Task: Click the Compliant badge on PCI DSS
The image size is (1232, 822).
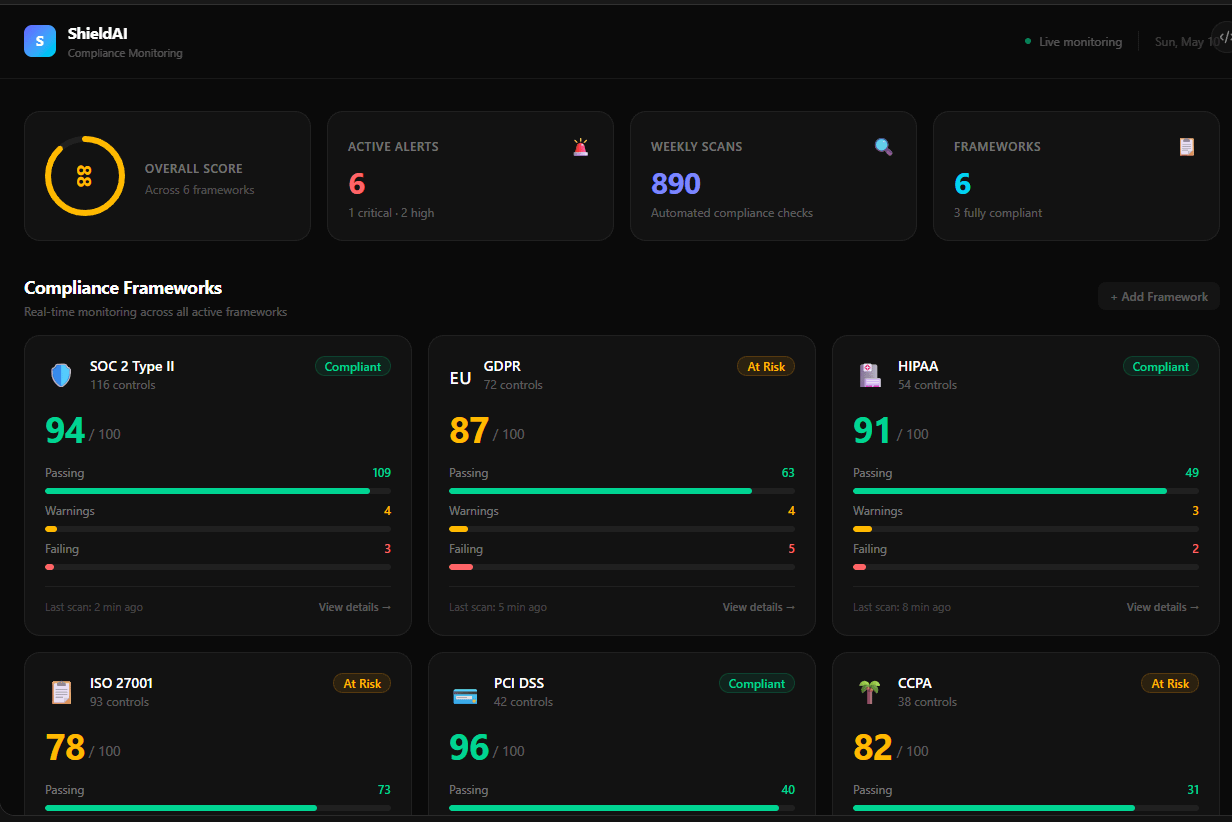Action: coord(757,684)
